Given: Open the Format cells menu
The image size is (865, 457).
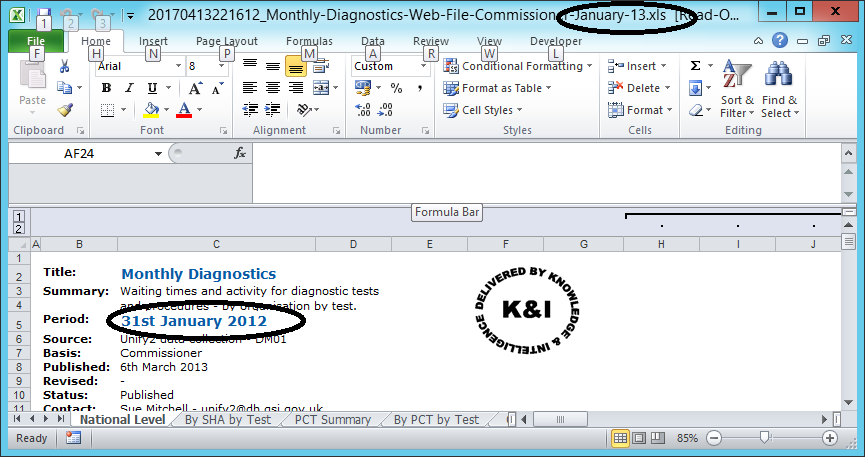Looking at the screenshot, I should (640, 110).
